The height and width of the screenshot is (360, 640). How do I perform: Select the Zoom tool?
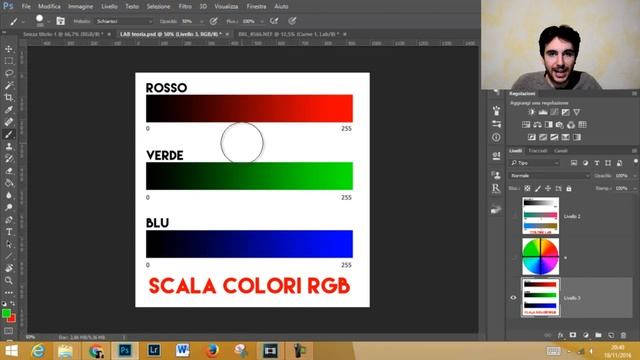9,280
